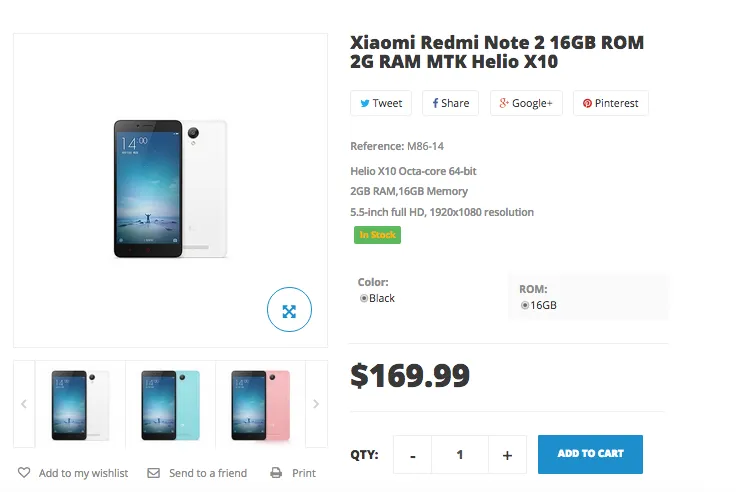Click the main product image
The height and width of the screenshot is (492, 744).
click(x=170, y=190)
